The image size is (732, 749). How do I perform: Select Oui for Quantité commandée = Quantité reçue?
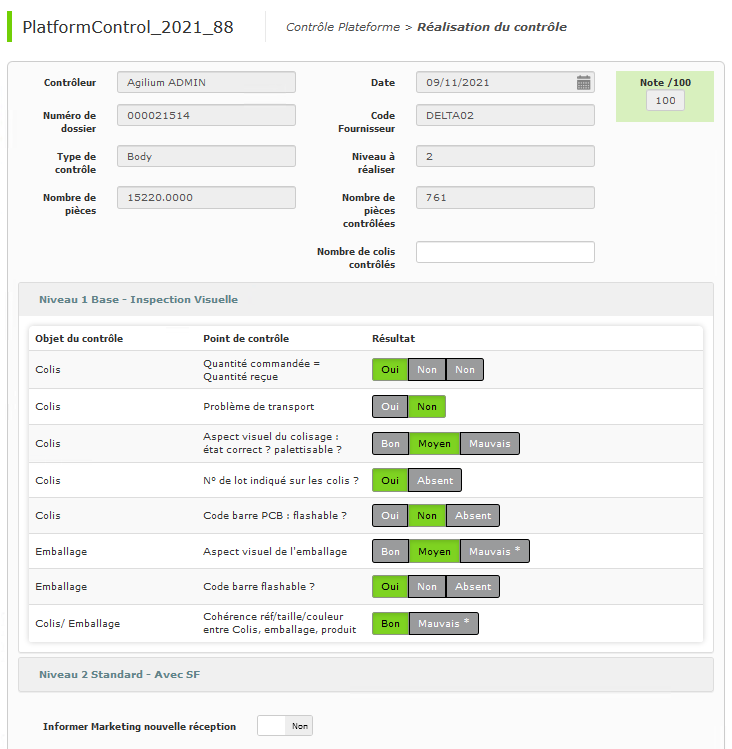click(x=390, y=370)
